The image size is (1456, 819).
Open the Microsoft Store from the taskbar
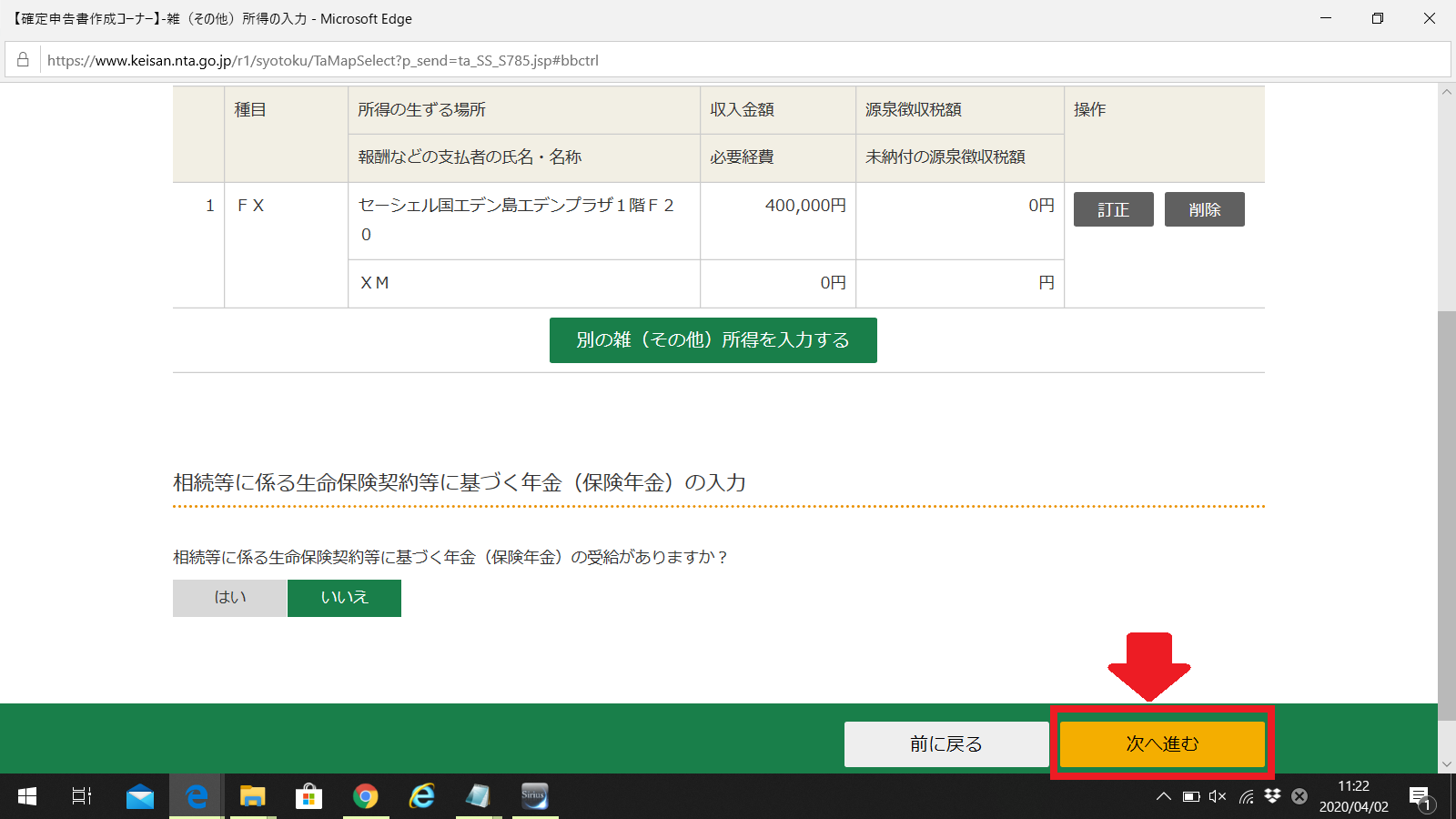[308, 796]
